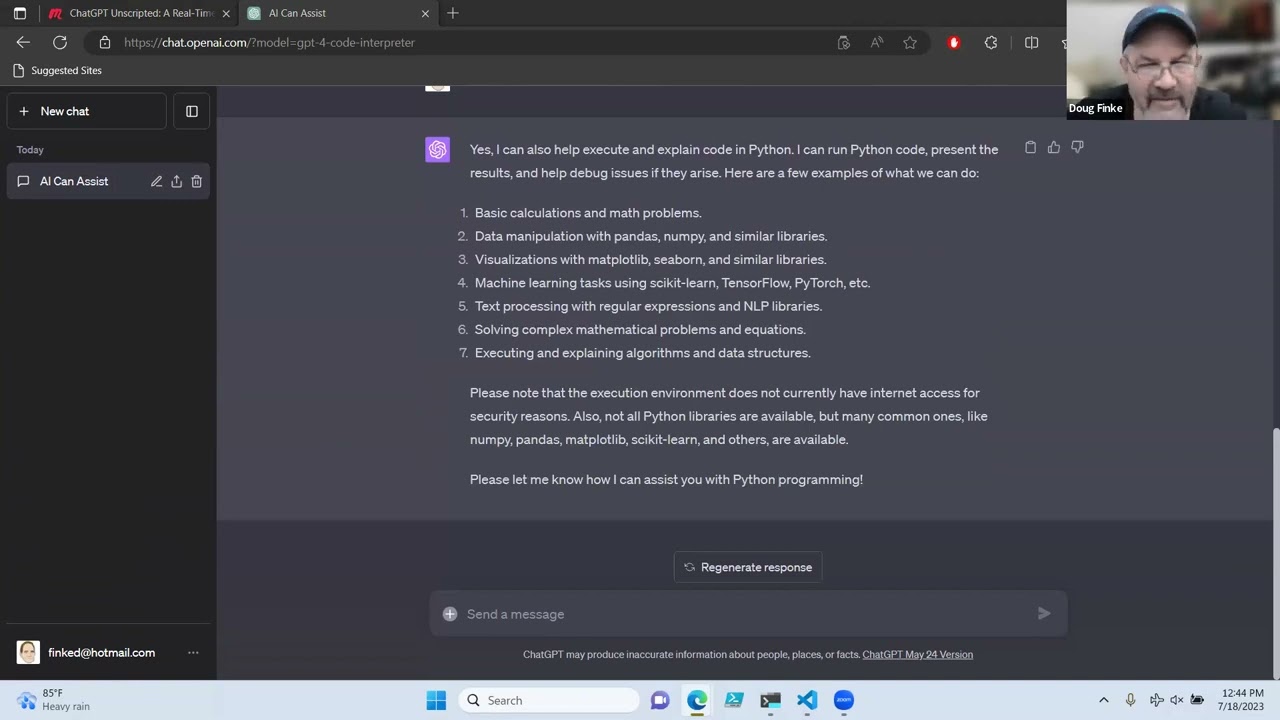Click the plus attach file icon

coord(450,614)
